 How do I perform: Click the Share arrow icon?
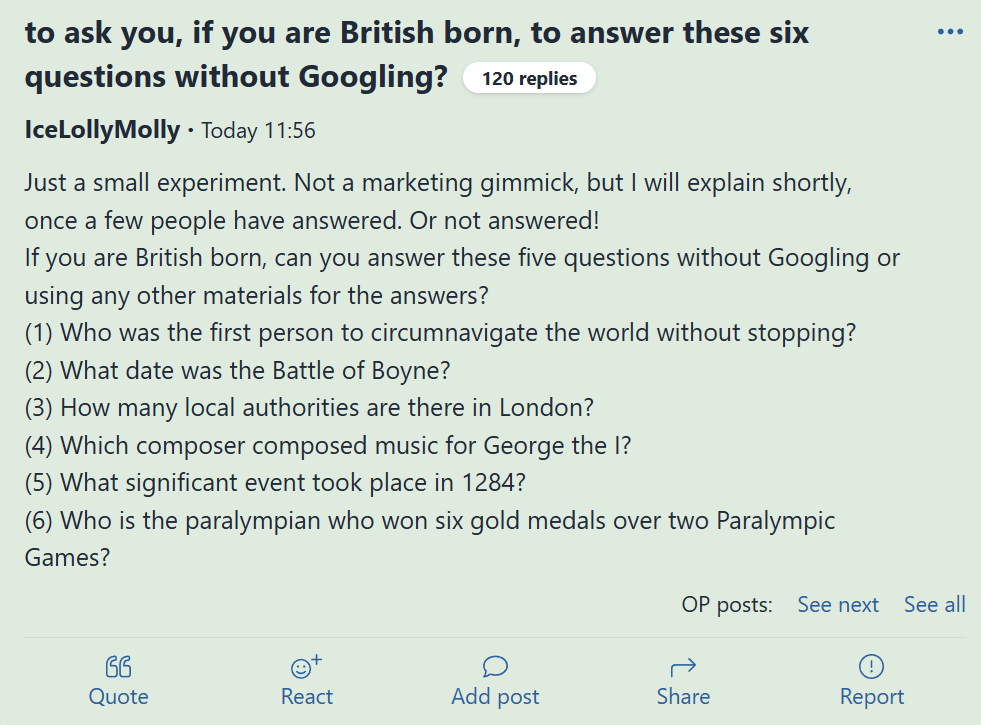pyautogui.click(x=683, y=667)
